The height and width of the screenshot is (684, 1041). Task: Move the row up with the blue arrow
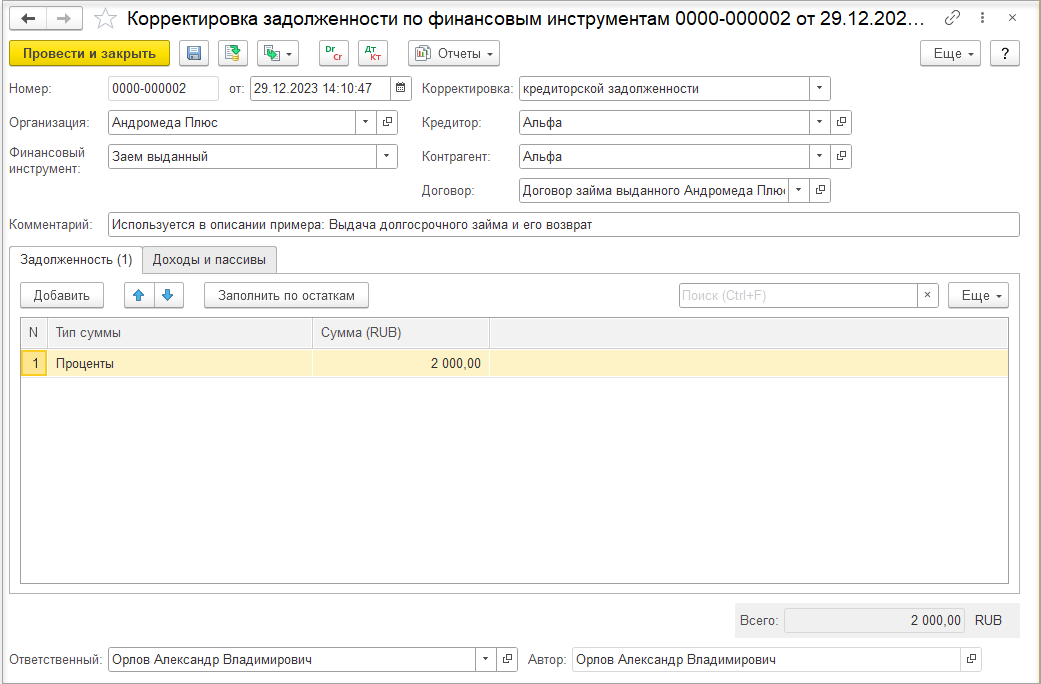pos(139,296)
